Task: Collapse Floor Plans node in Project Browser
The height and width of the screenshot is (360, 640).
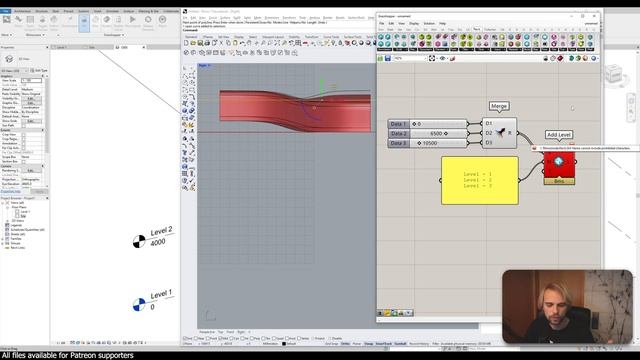Action: point(7,207)
